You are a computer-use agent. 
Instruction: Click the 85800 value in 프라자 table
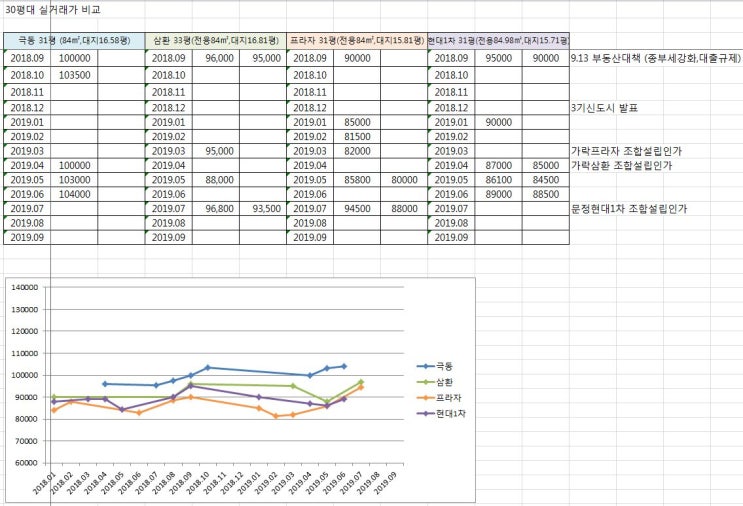coord(357,180)
